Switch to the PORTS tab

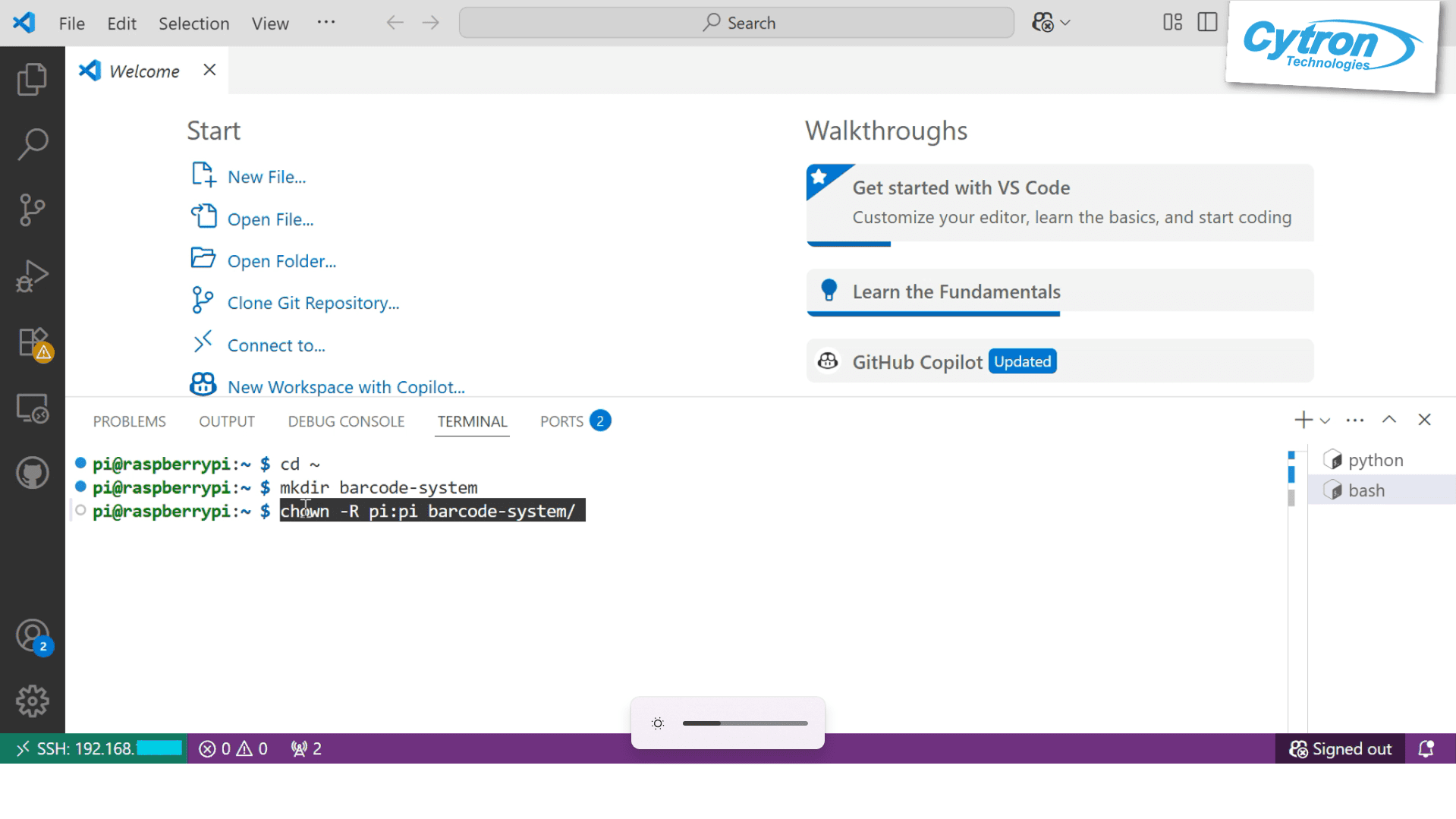(x=562, y=421)
